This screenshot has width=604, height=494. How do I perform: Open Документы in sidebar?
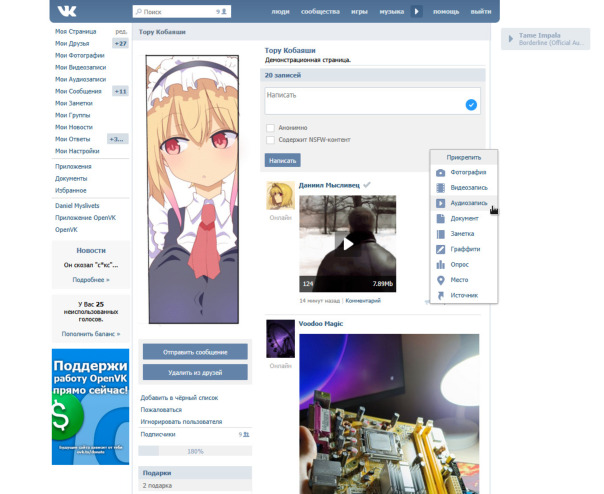coord(71,178)
